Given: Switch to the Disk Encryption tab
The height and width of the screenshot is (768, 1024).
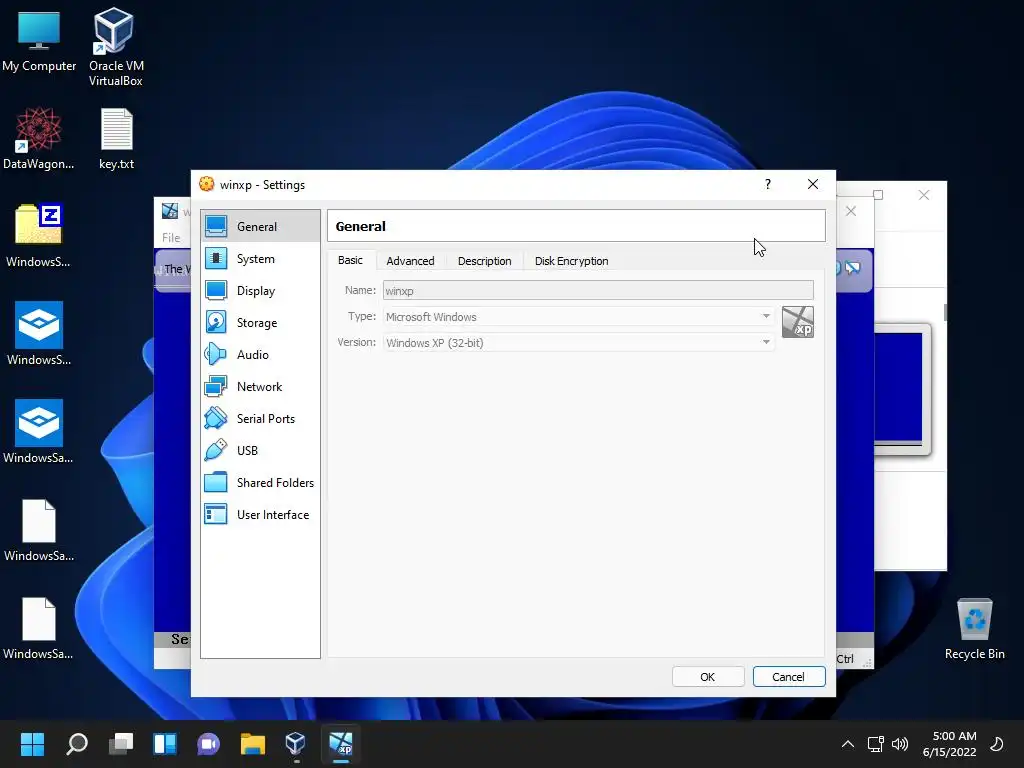Looking at the screenshot, I should click(571, 261).
